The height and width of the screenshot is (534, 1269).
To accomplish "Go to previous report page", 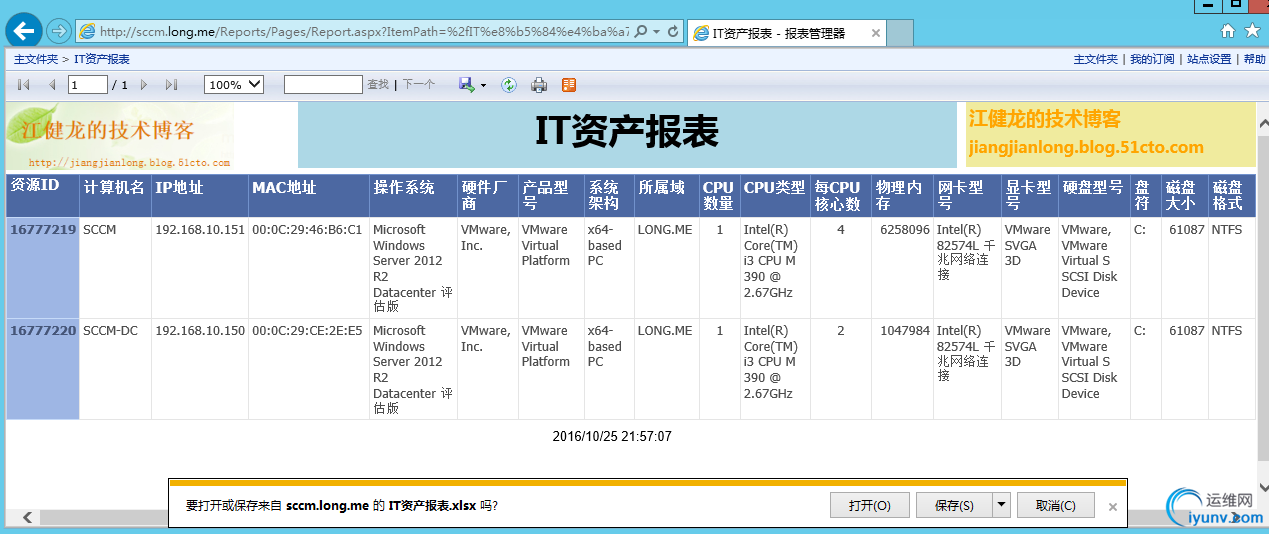I will click(x=51, y=85).
